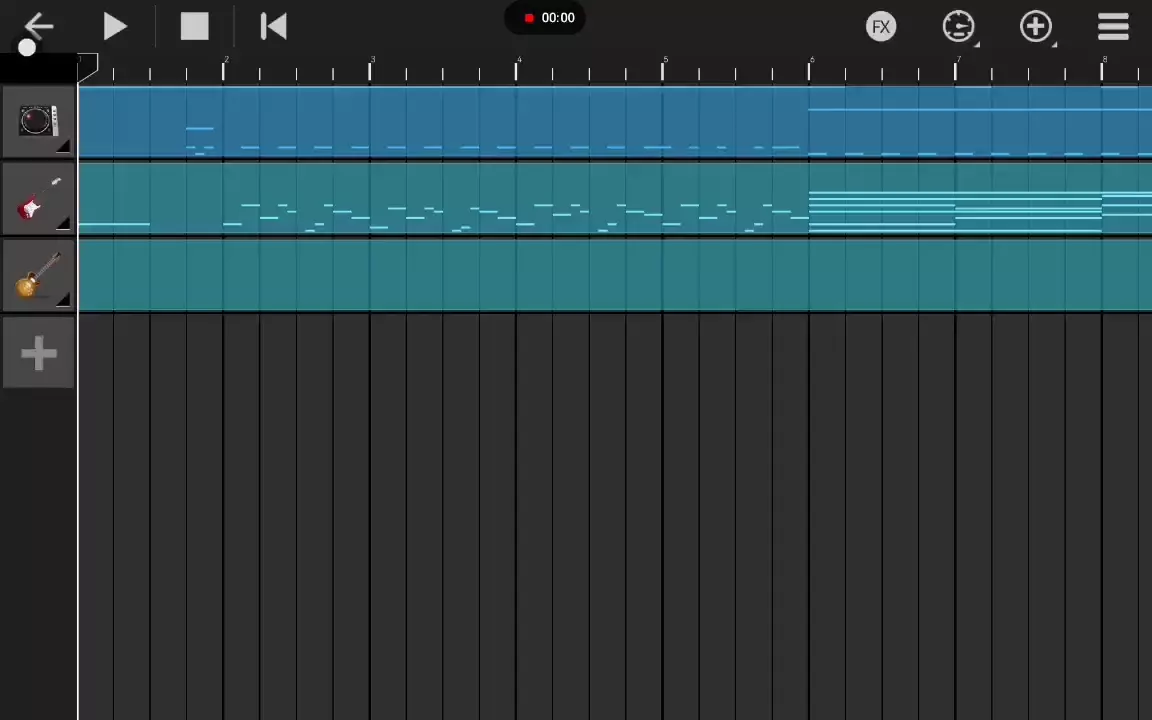Select the golden acoustic guitar track icon

point(36,276)
